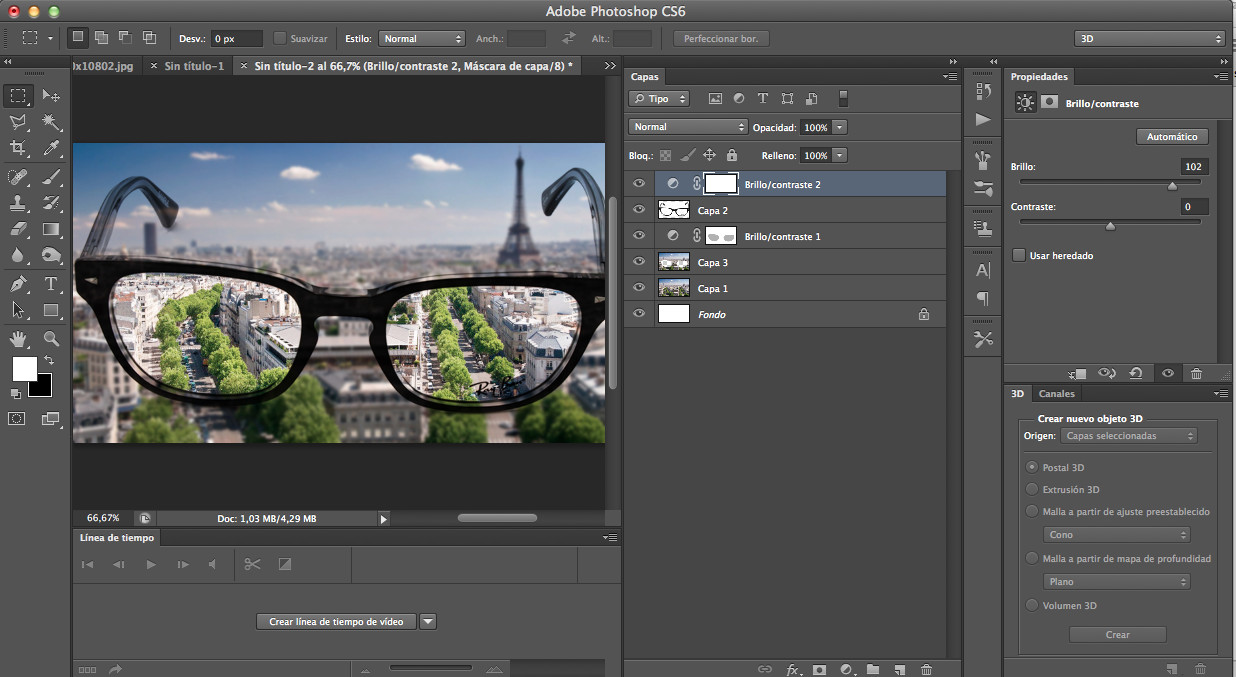1236x677 pixels.
Task: Select the Horizontal Type tool
Action: 51,284
